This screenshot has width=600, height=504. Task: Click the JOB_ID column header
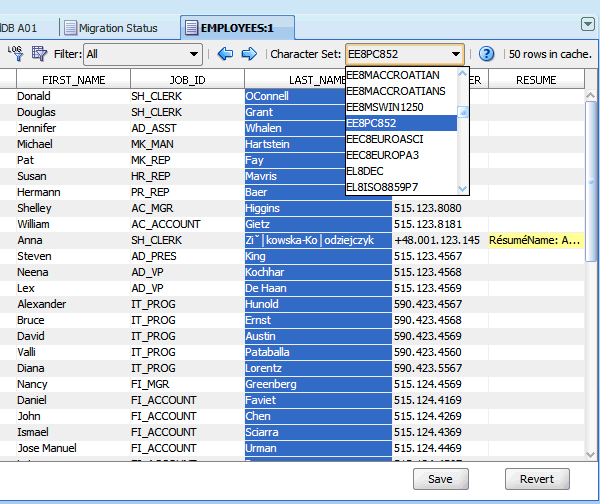(187, 79)
